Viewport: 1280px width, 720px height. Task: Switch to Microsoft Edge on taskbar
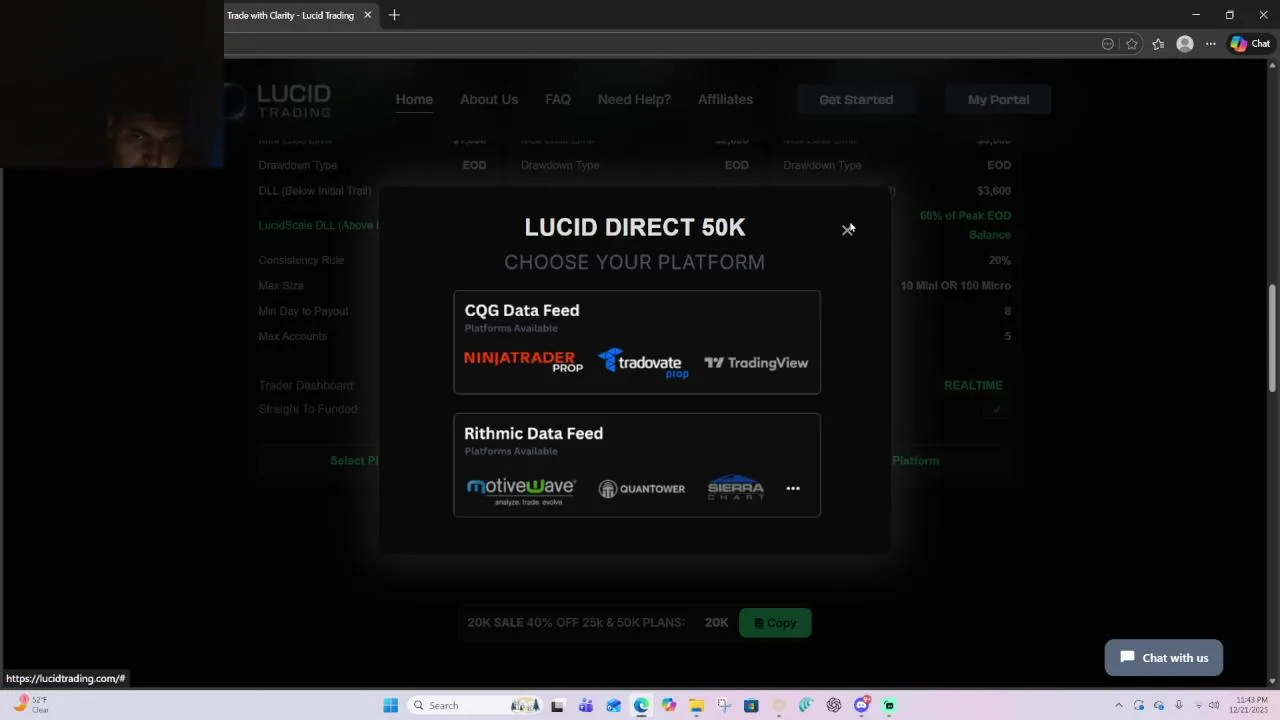click(x=641, y=706)
